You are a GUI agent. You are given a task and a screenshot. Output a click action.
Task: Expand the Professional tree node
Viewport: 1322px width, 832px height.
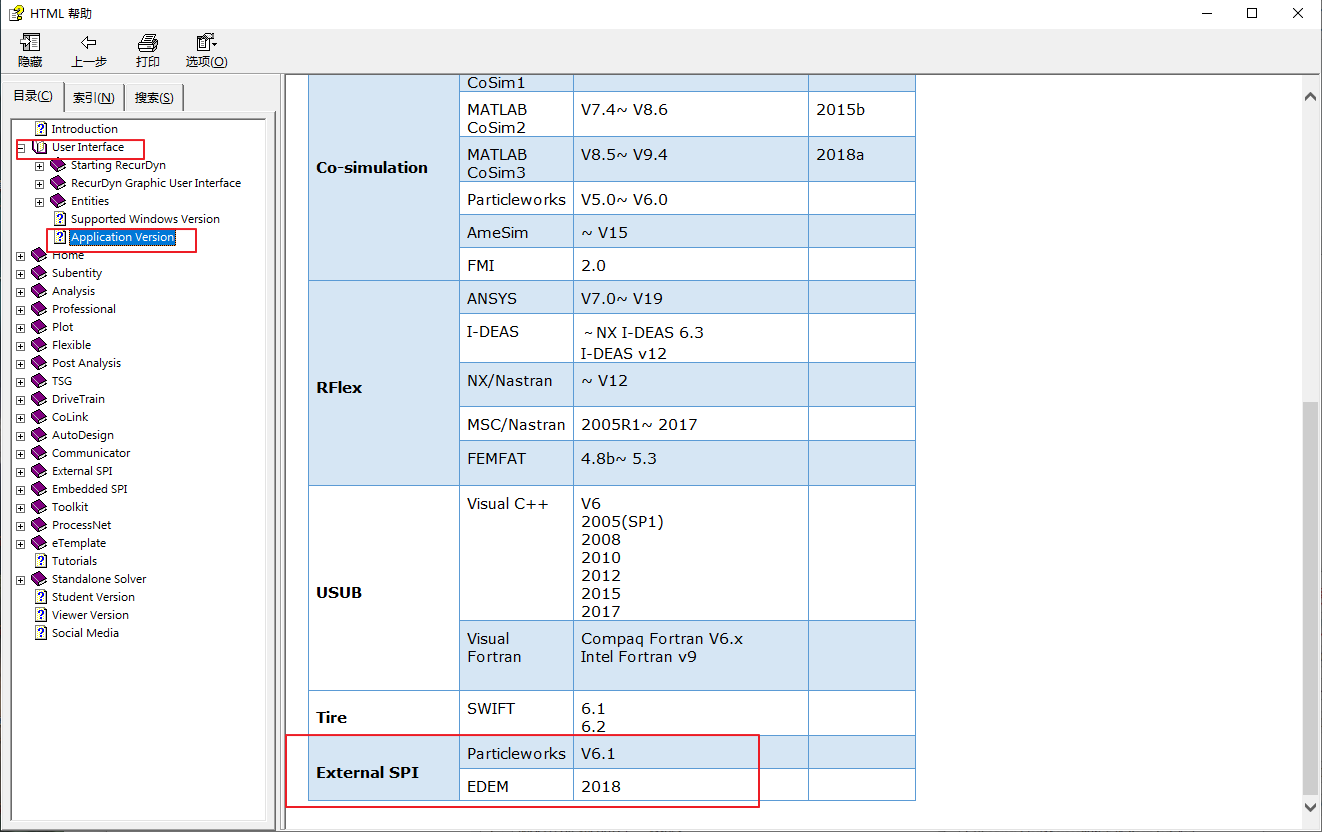[21, 310]
